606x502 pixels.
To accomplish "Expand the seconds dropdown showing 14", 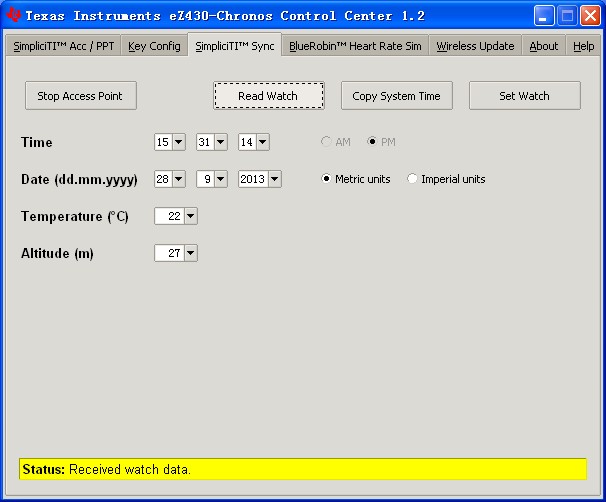I will [262, 142].
